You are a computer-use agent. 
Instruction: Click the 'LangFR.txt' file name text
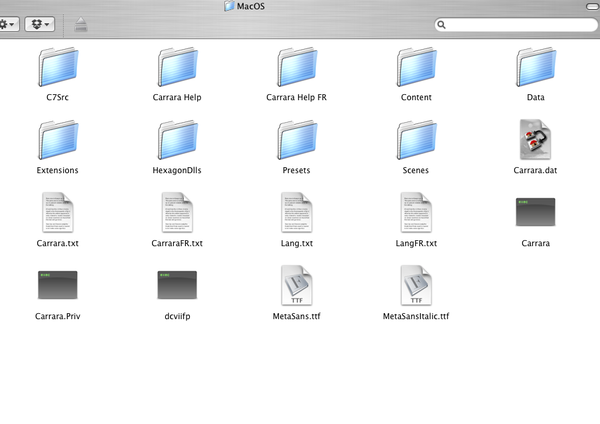click(x=416, y=243)
